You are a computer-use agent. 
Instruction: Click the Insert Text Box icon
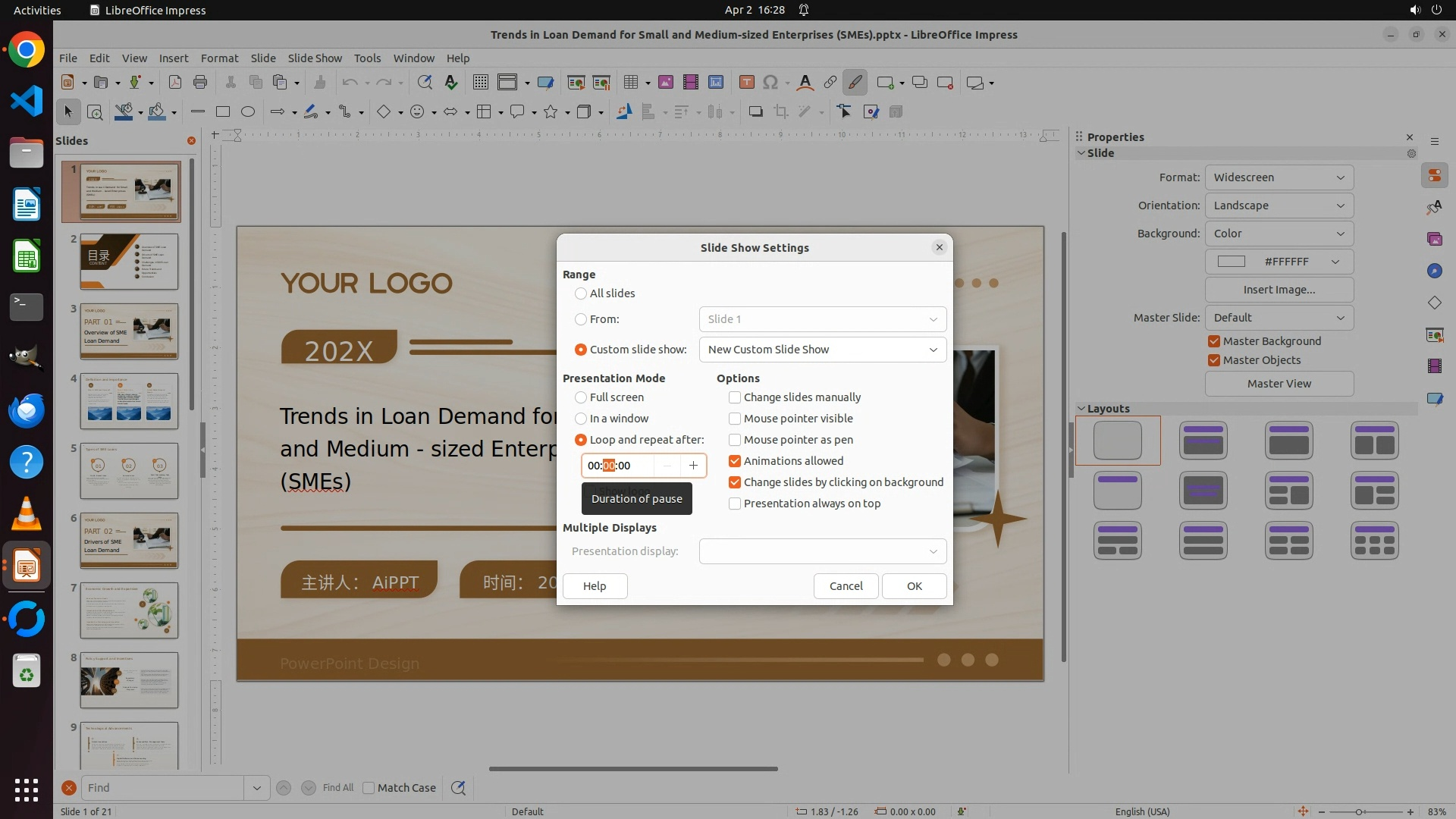(746, 83)
